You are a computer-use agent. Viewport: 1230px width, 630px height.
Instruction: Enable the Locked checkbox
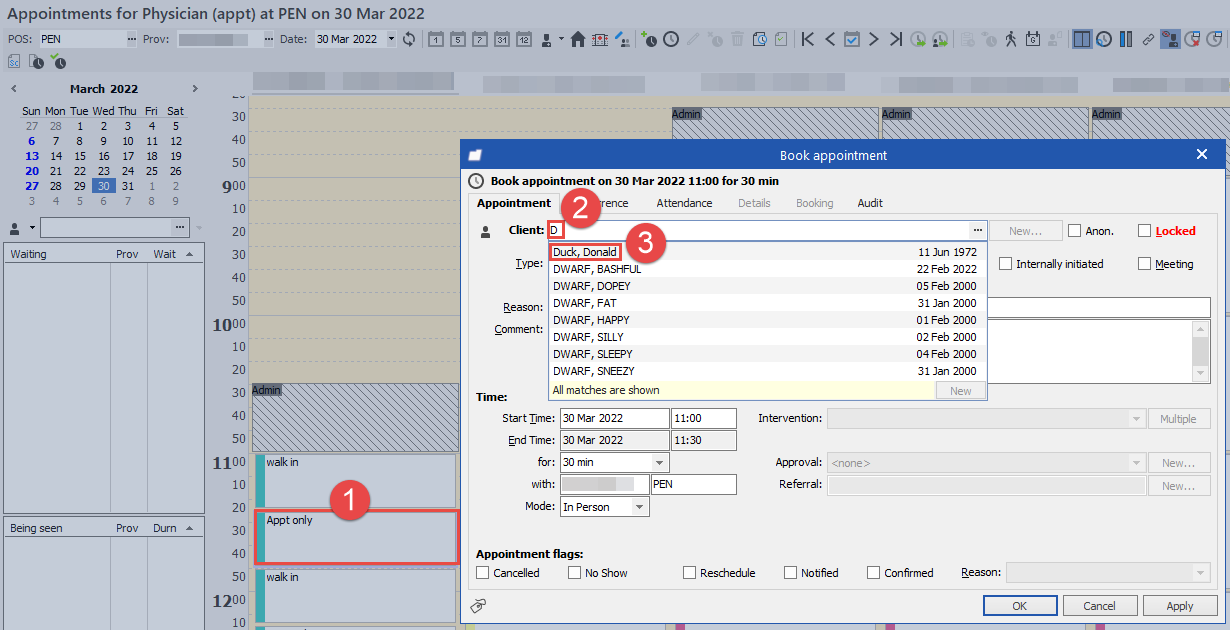1145,231
